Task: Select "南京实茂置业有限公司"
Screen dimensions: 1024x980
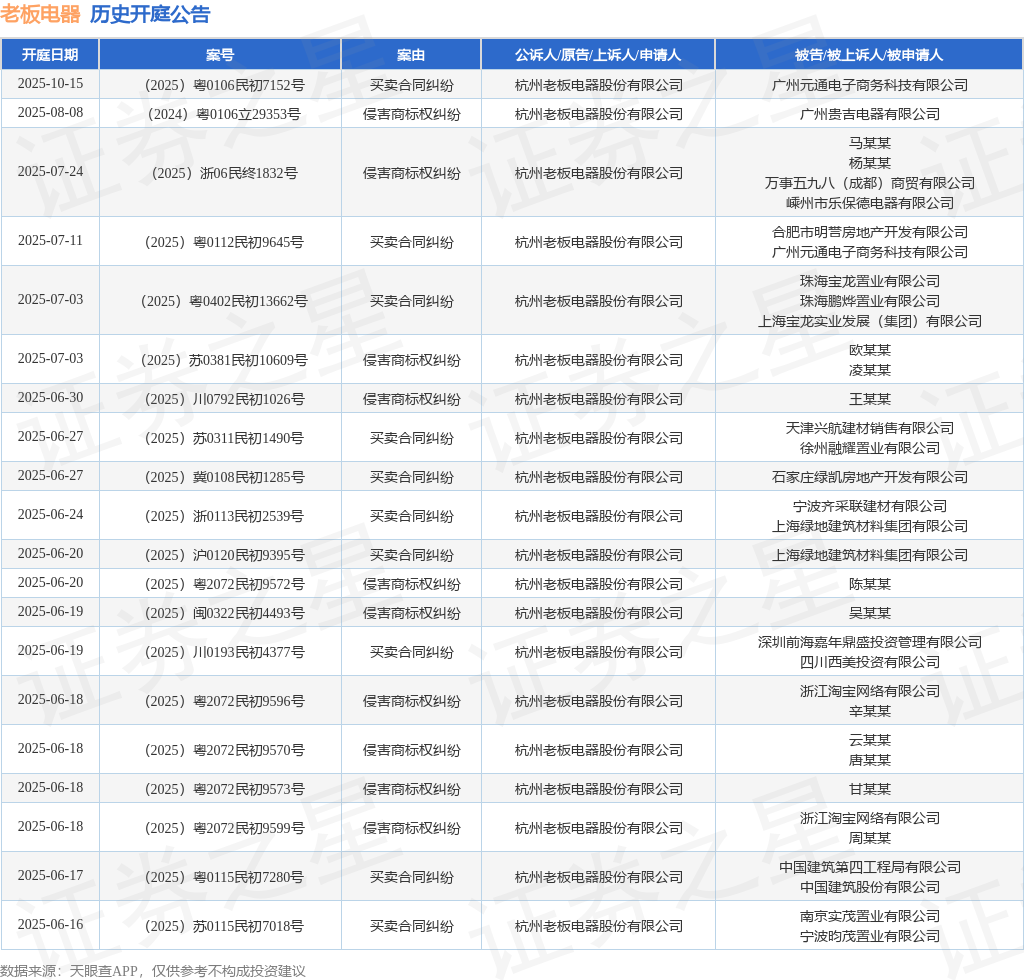Action: point(870,916)
